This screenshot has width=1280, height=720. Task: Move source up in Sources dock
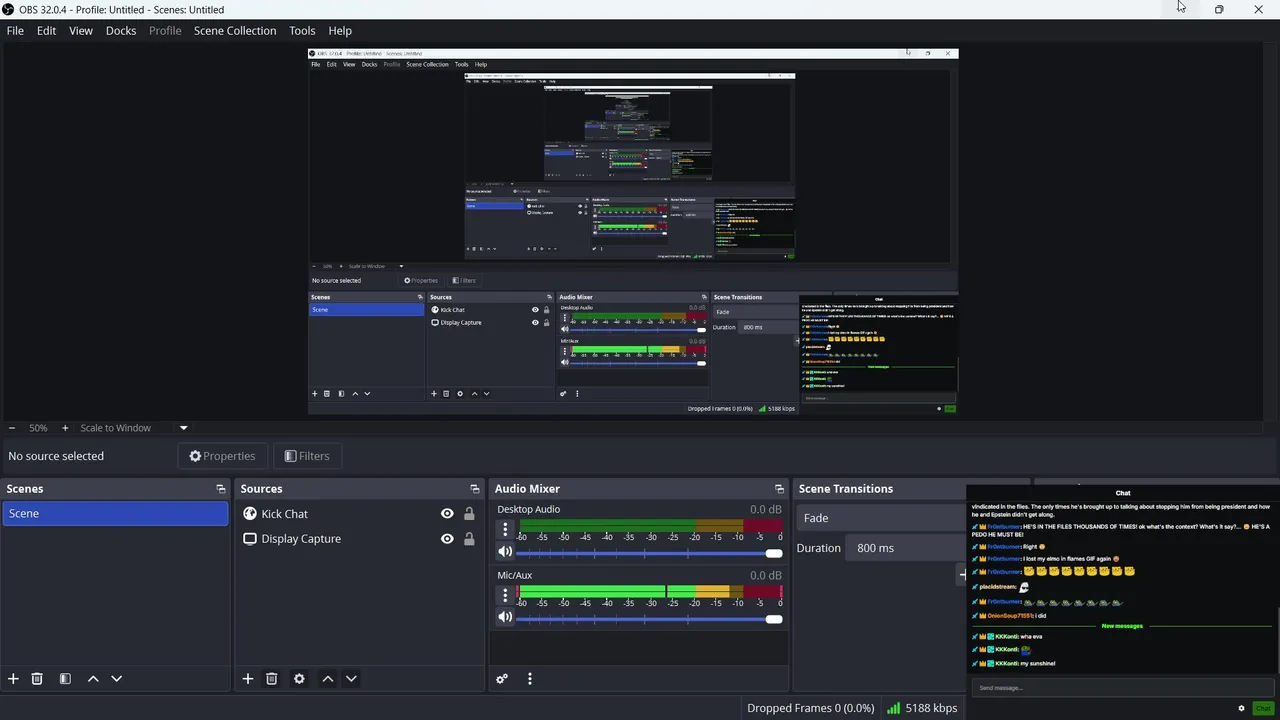(327, 678)
